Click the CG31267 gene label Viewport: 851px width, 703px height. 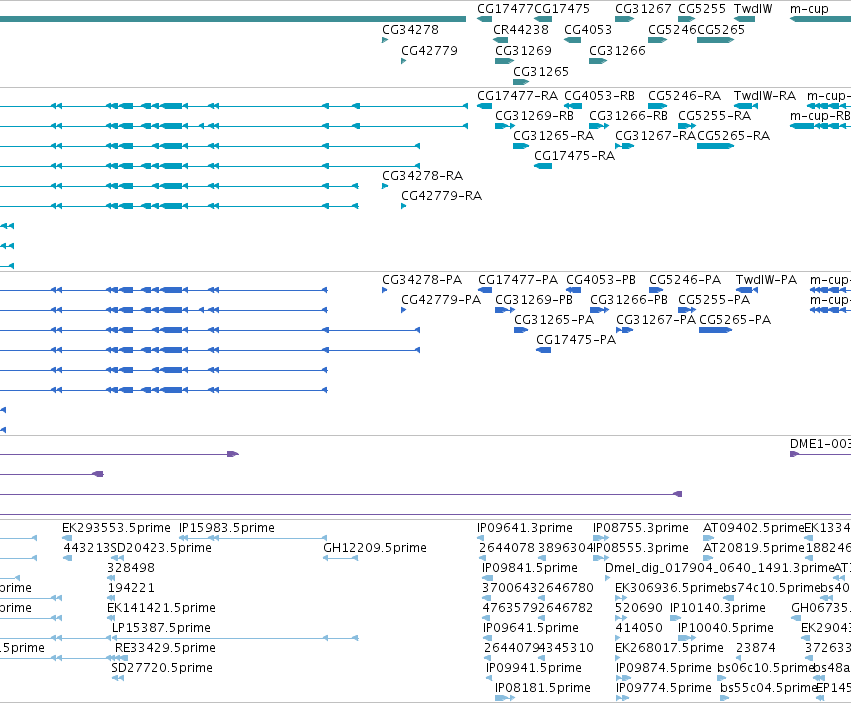pos(643,9)
